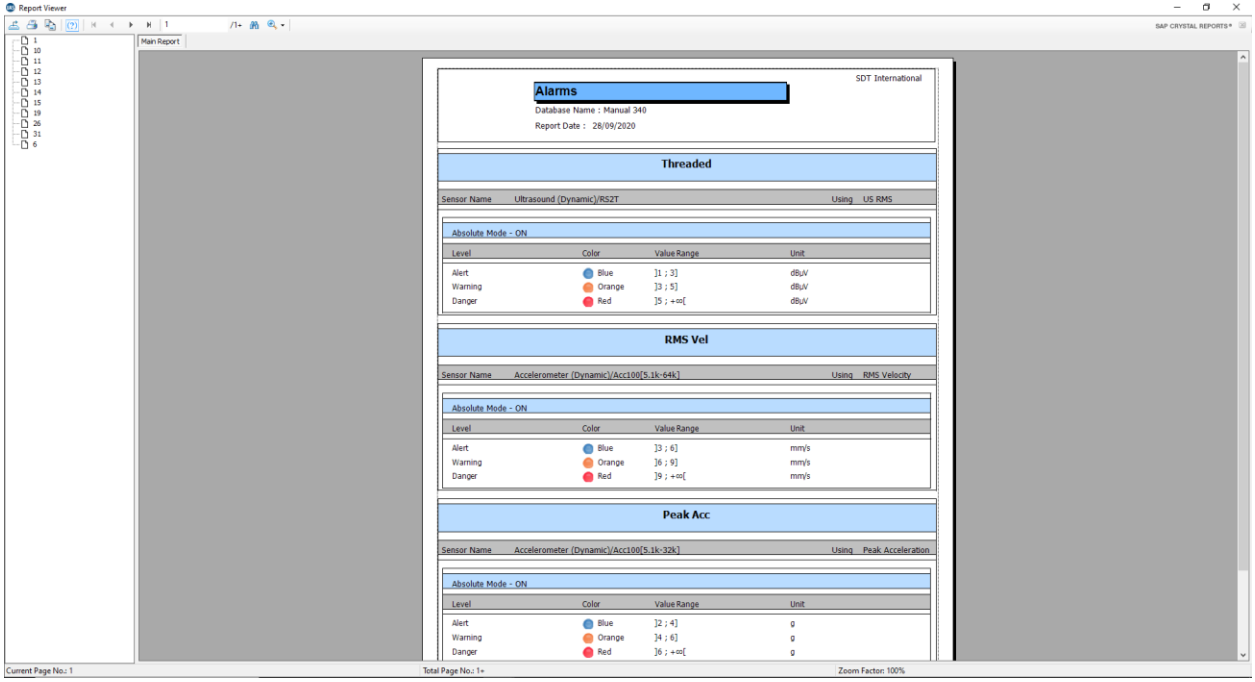Click the Print Report icon

tap(32, 24)
